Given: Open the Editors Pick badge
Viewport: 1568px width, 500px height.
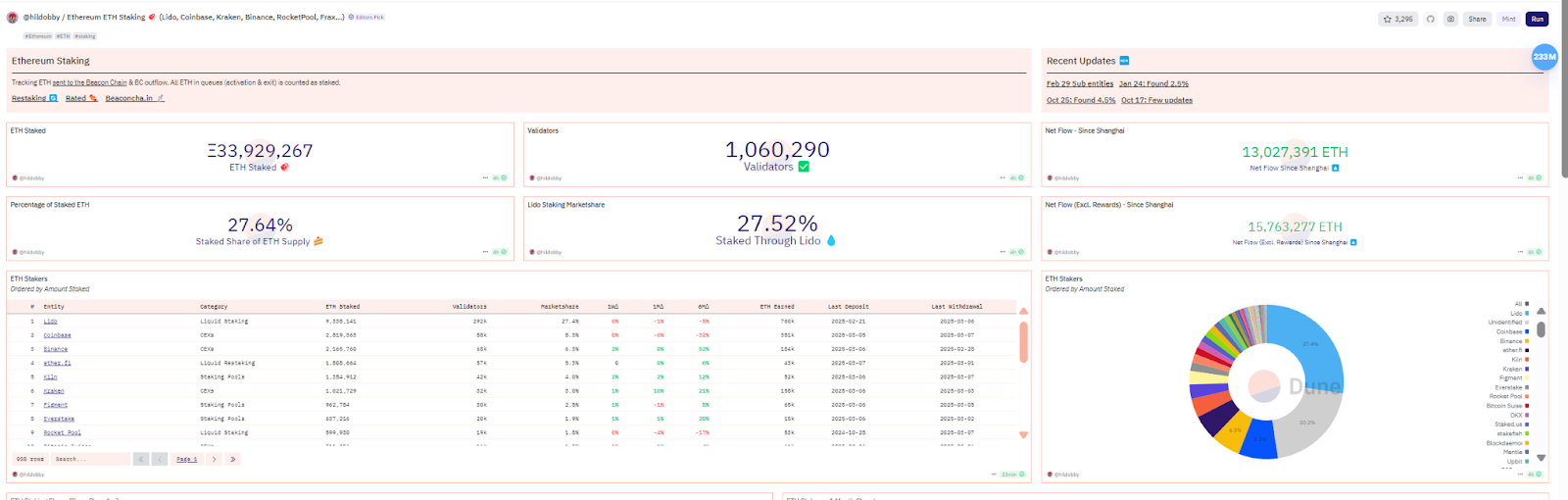Looking at the screenshot, I should click(367, 18).
